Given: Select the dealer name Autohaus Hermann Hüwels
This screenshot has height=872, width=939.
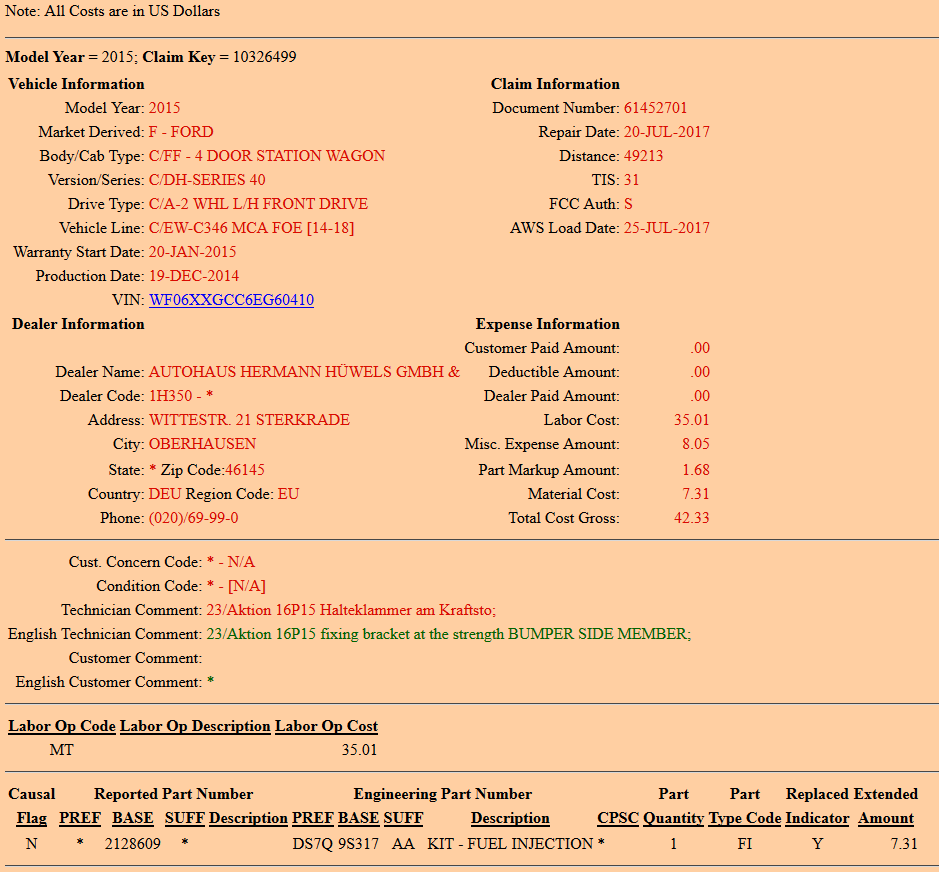Looking at the screenshot, I should 304,372.
